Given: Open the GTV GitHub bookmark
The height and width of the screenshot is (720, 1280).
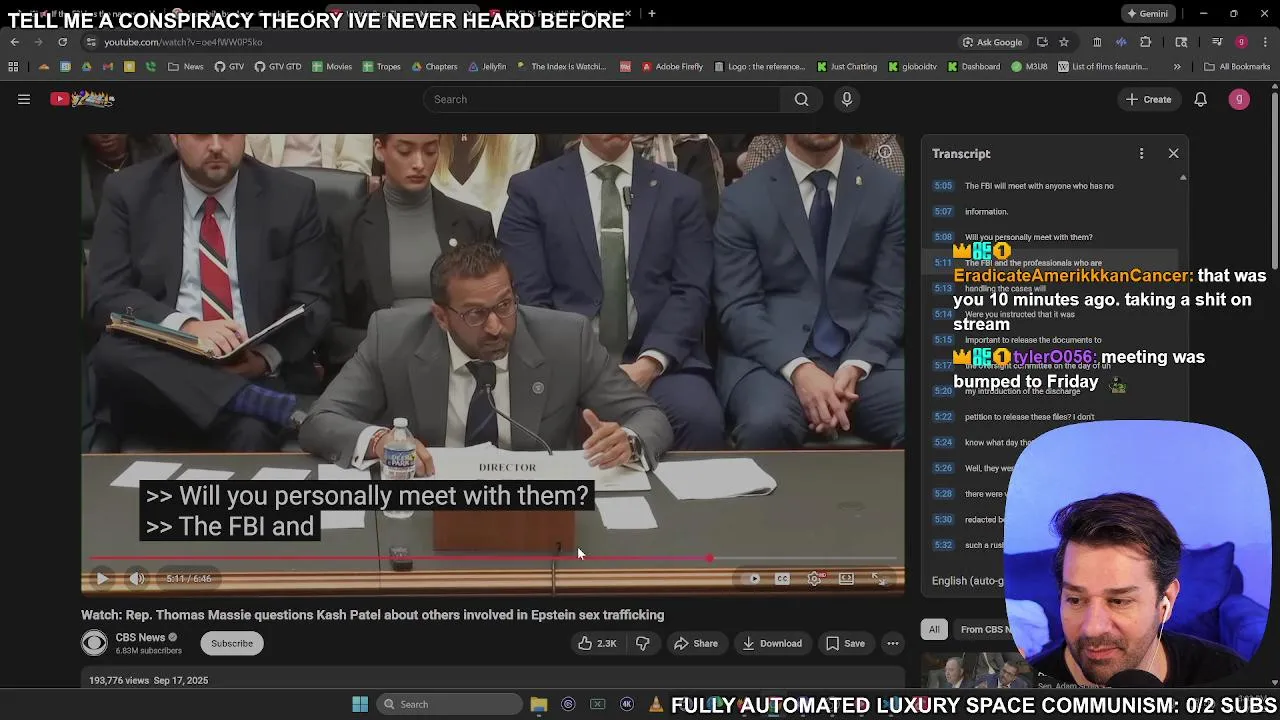Looking at the screenshot, I should coord(229,67).
